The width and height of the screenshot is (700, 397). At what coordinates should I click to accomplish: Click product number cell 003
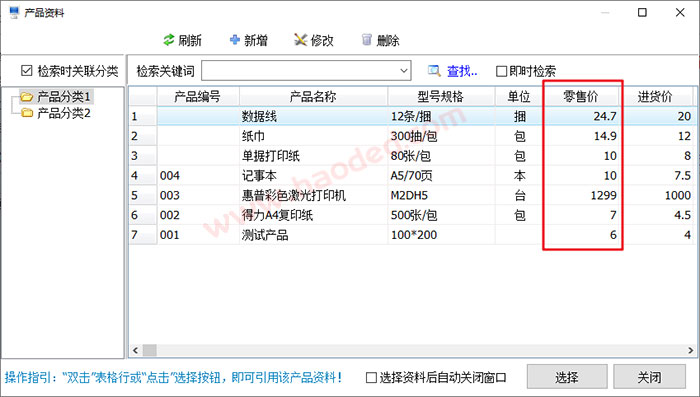coord(198,195)
